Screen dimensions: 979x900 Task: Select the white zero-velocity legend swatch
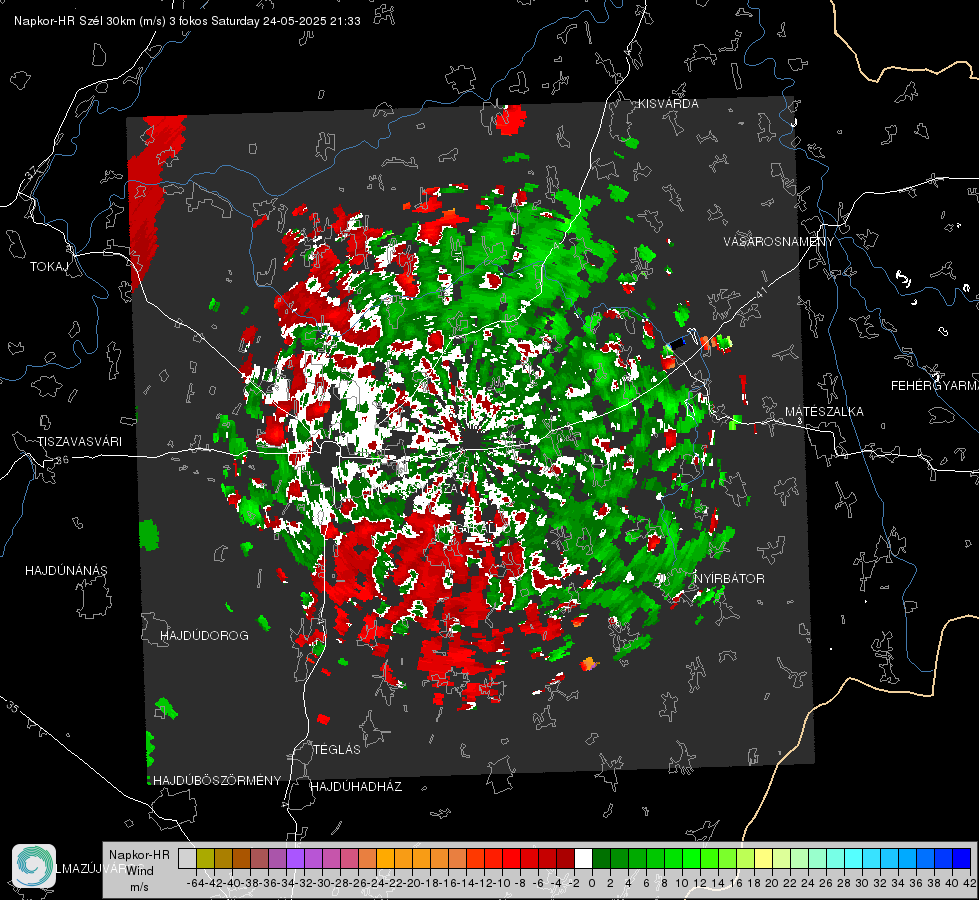point(584,859)
